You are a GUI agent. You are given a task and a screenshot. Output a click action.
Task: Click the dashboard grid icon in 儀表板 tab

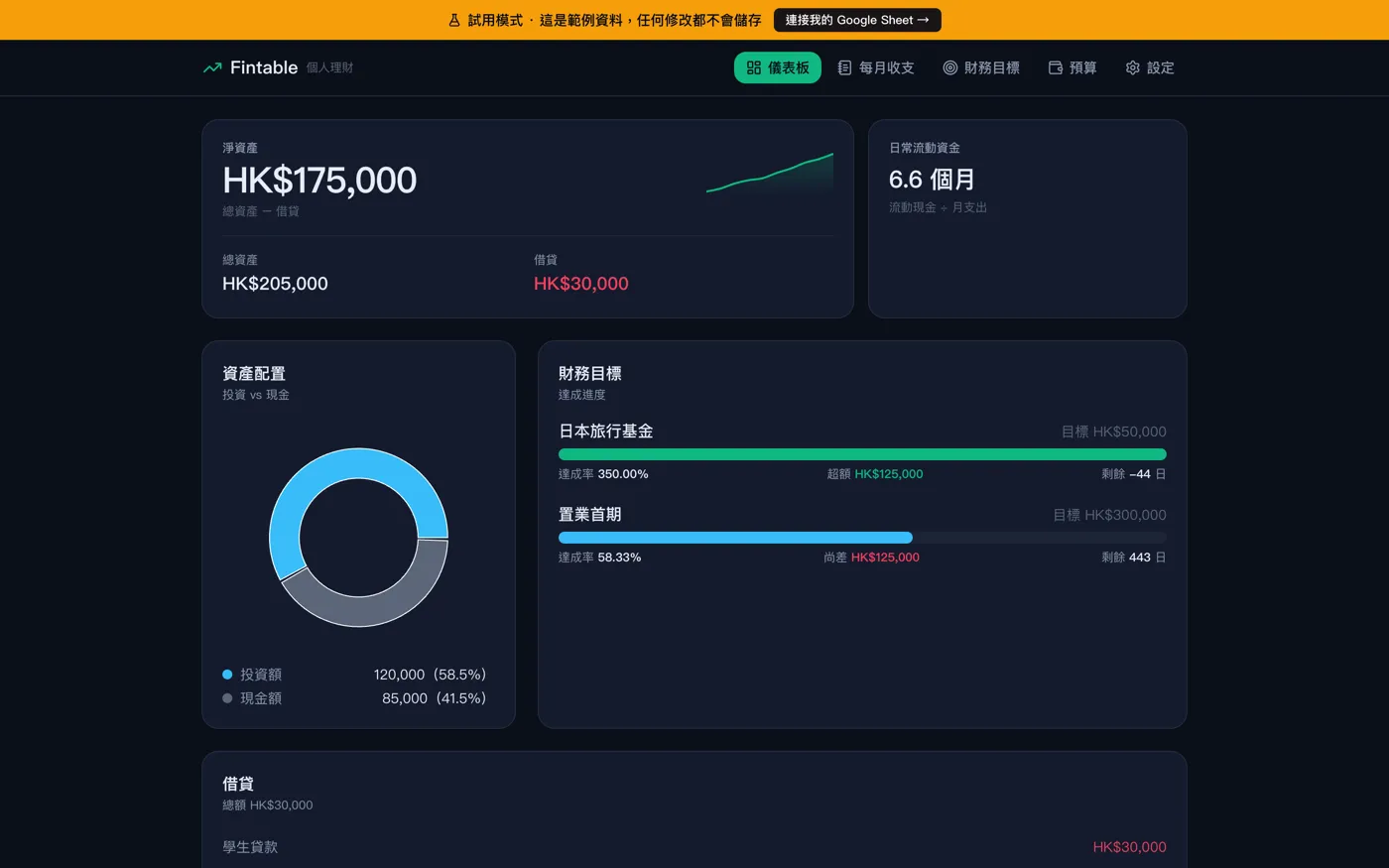tap(754, 67)
